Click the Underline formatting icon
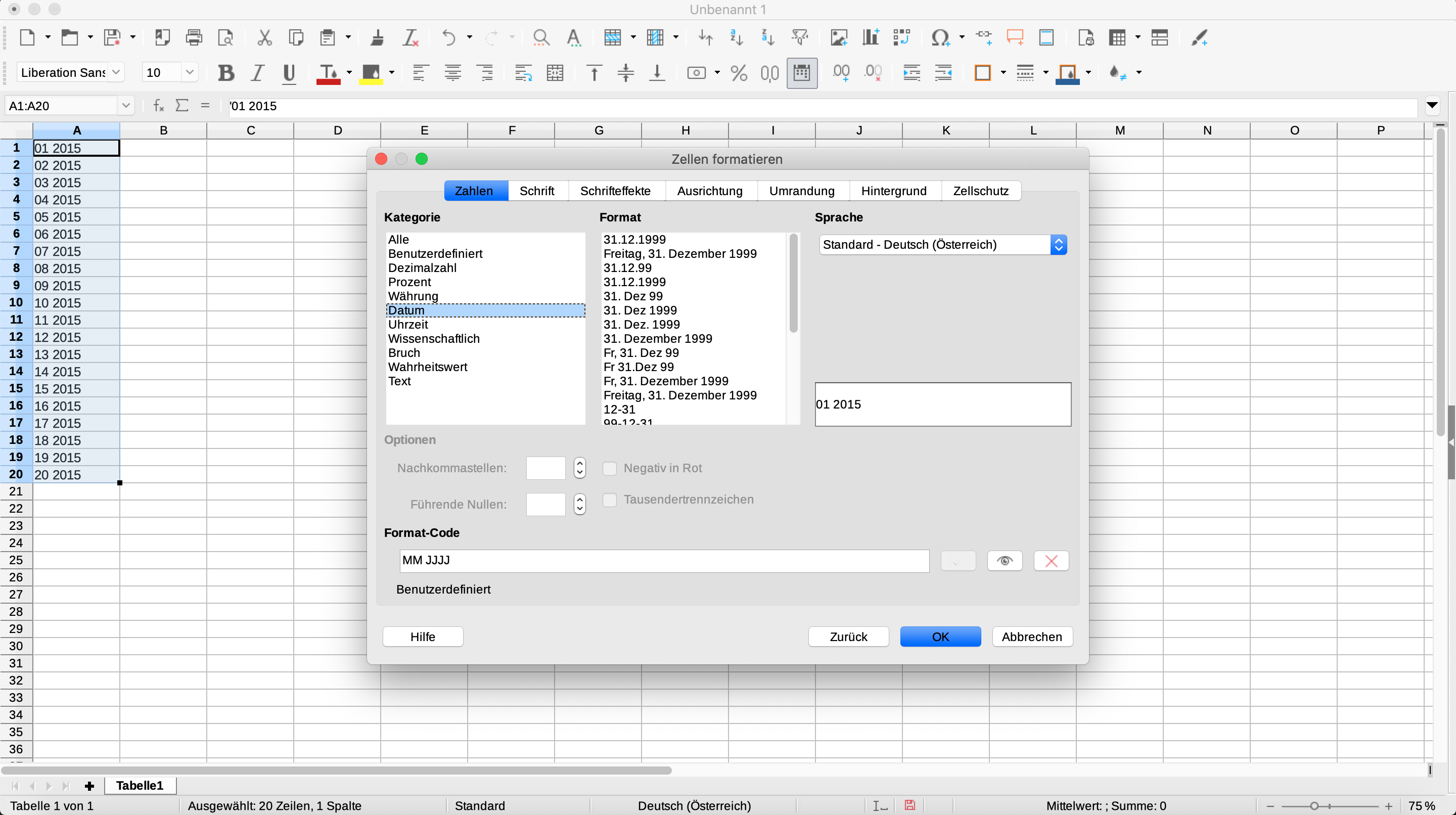Image resolution: width=1456 pixels, height=815 pixels. pyautogui.click(x=289, y=73)
